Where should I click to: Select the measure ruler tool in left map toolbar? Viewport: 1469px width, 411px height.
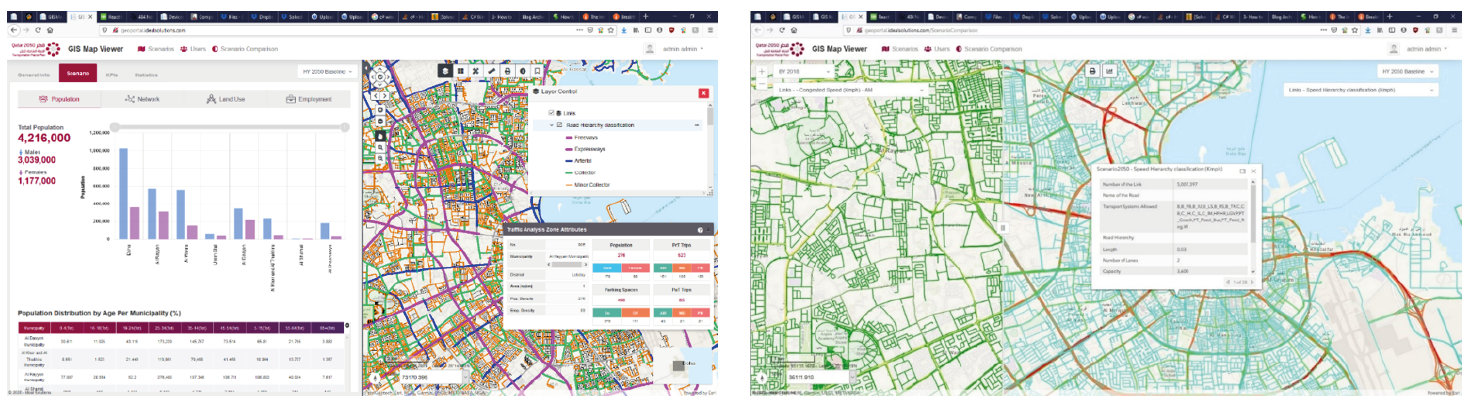[491, 71]
